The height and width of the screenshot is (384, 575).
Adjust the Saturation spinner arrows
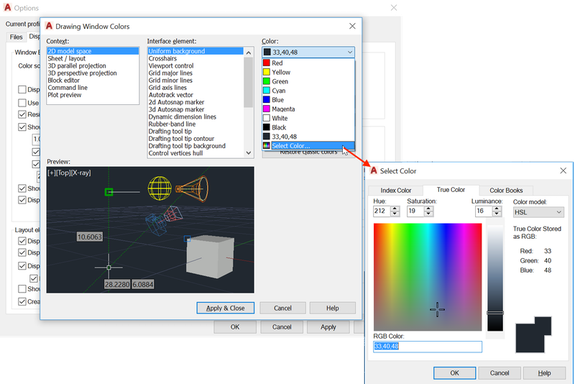429,211
